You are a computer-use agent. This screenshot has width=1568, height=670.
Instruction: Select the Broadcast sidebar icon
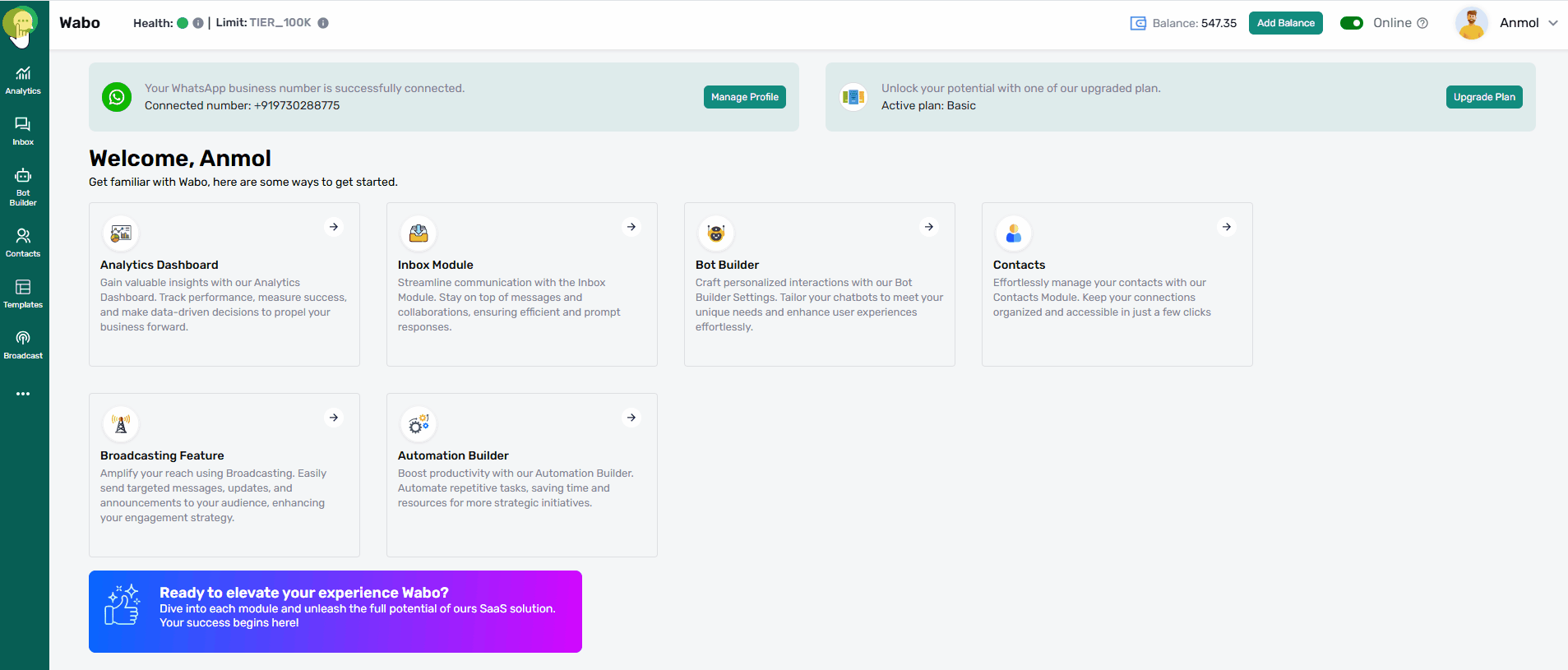click(x=23, y=344)
